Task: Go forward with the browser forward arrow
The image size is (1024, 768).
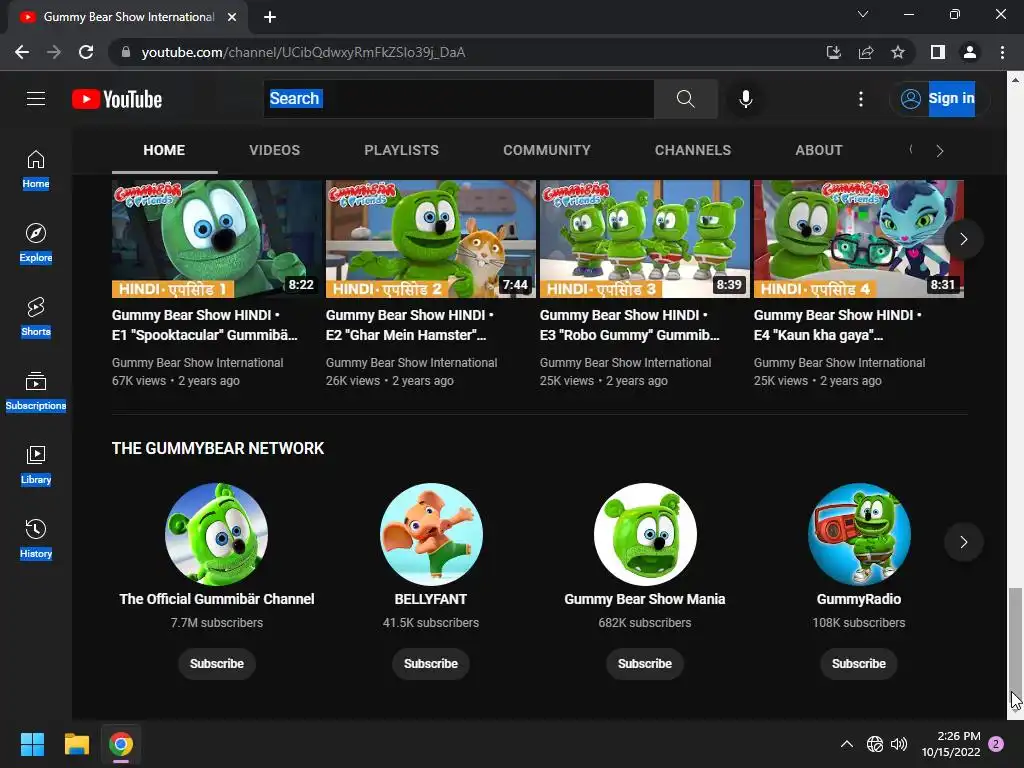Action: tap(54, 52)
